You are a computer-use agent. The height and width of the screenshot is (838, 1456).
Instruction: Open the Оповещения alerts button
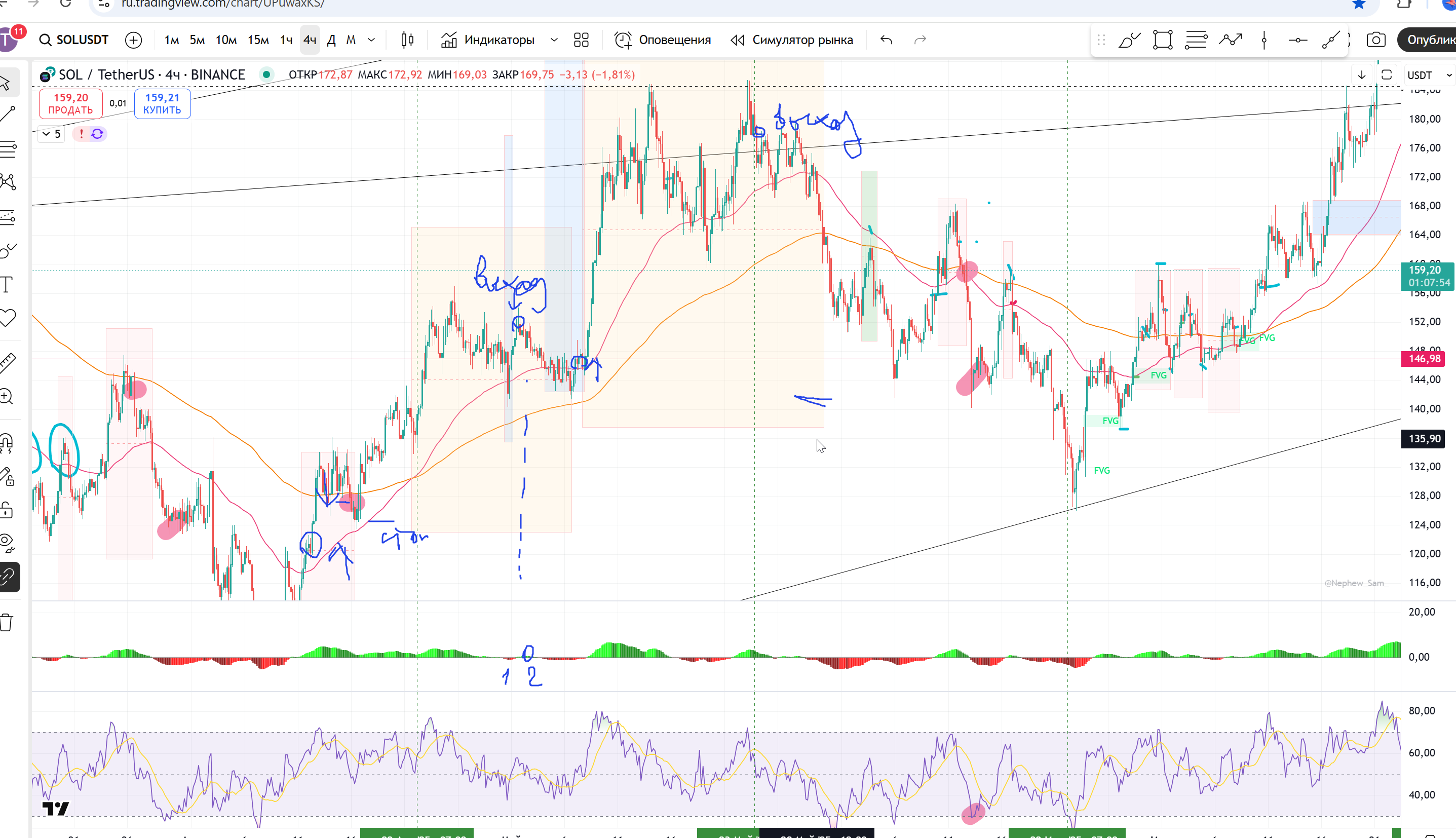(x=662, y=40)
